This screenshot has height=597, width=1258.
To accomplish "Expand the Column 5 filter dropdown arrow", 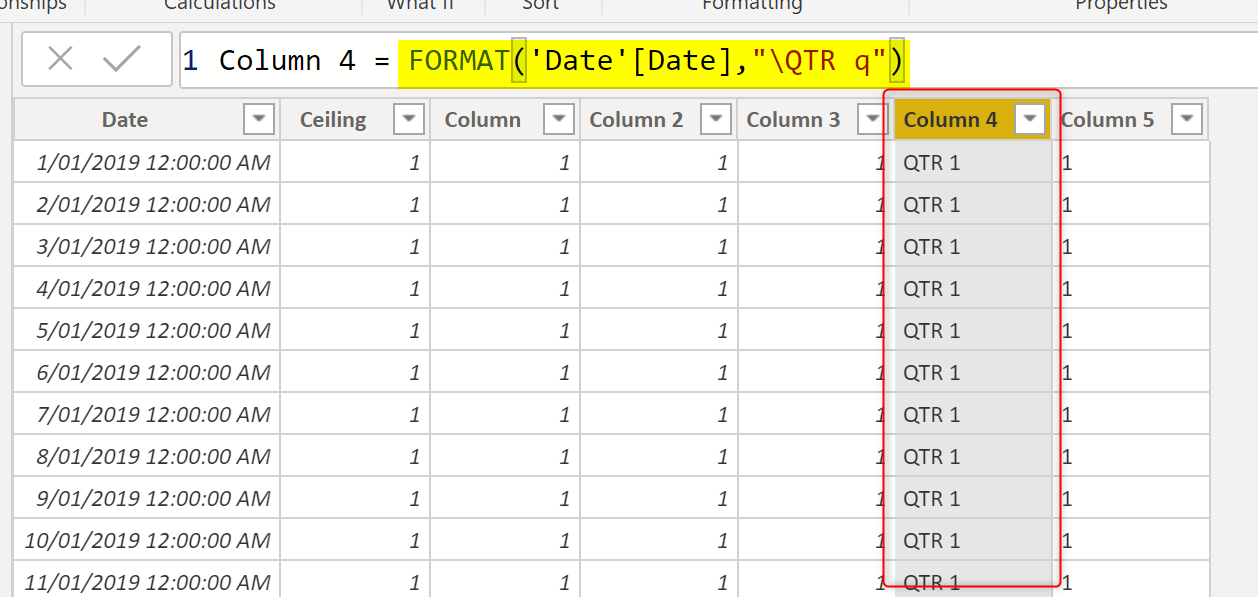I will 1187,120.
